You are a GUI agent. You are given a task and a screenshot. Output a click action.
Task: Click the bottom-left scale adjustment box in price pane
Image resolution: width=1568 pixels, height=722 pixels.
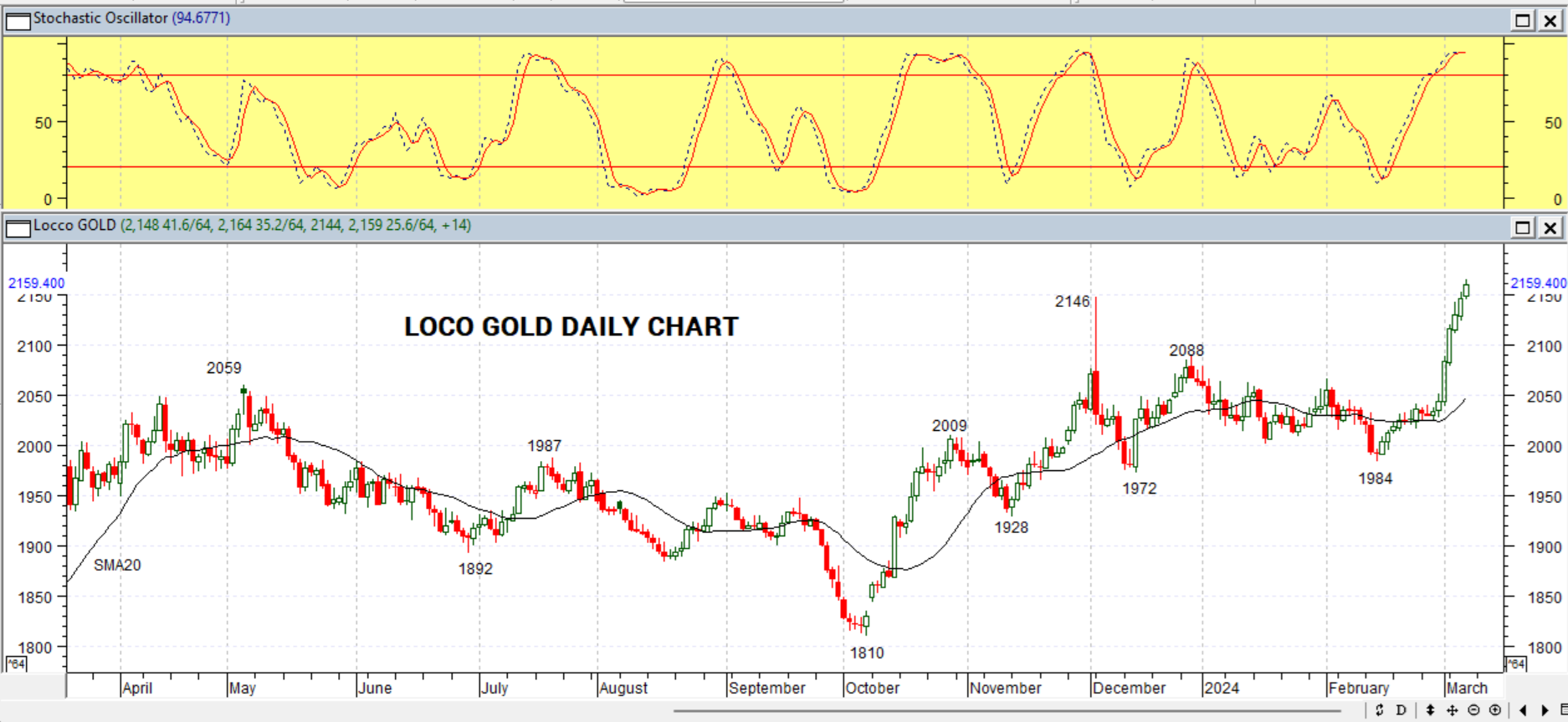click(16, 663)
